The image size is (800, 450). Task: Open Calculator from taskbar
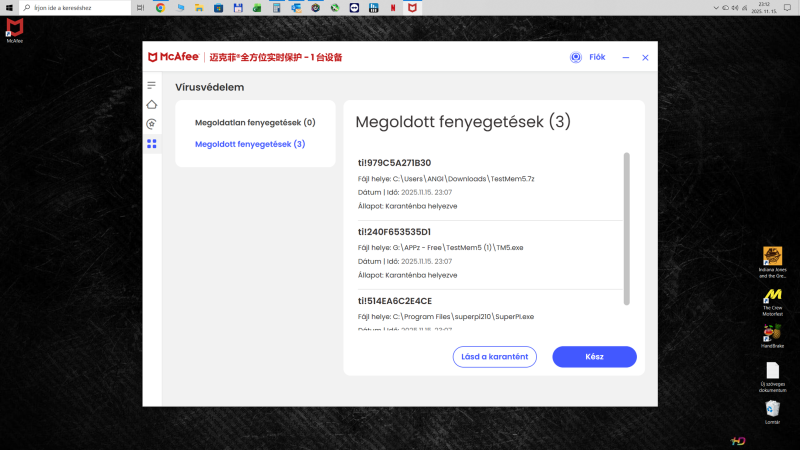(277, 8)
